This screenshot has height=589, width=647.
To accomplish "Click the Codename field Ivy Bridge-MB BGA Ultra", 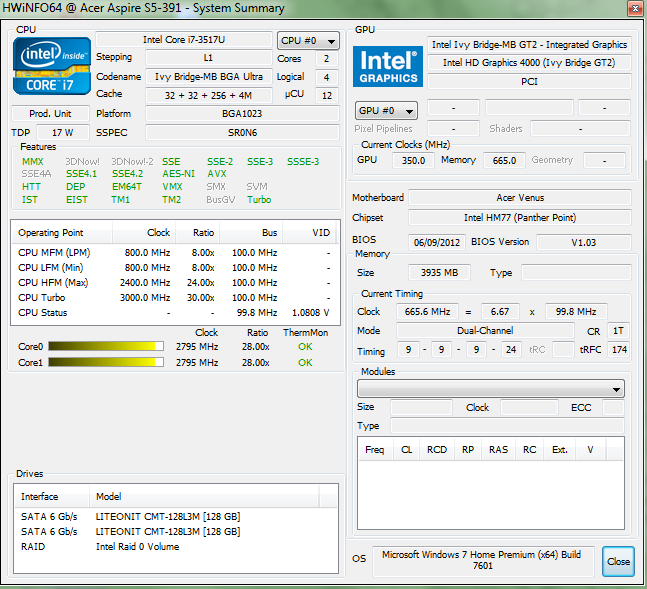I will (208, 77).
